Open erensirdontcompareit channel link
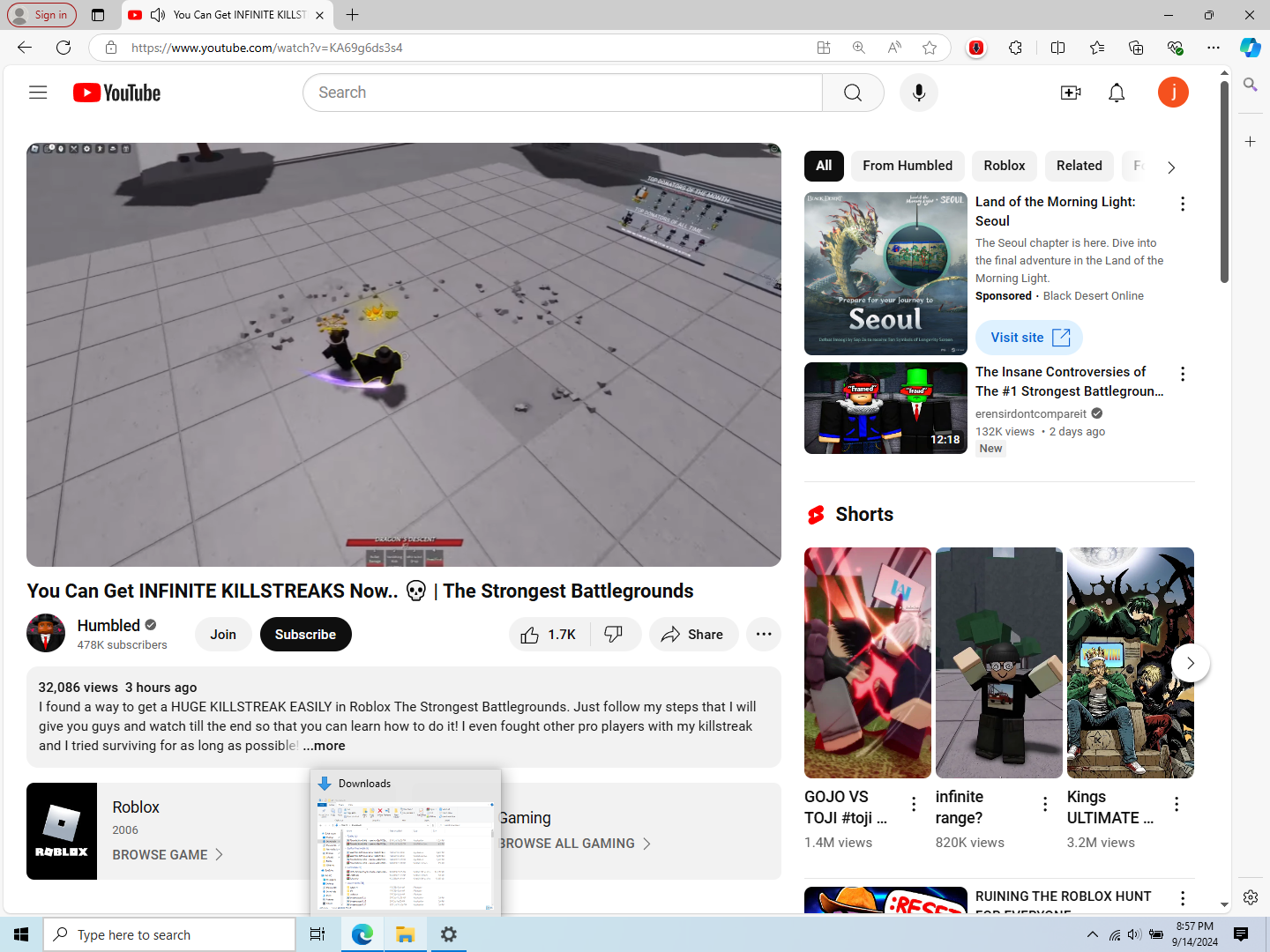The width and height of the screenshot is (1270, 952). point(1031,413)
